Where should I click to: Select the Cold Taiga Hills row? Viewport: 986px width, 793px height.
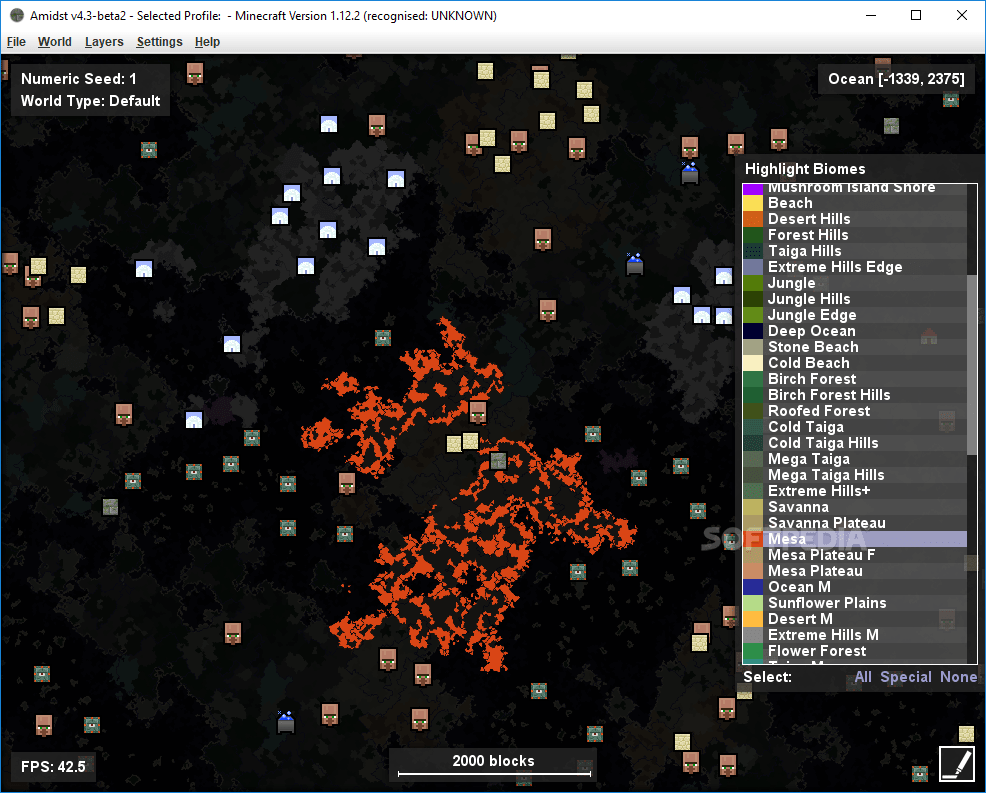pyautogui.click(x=855, y=443)
